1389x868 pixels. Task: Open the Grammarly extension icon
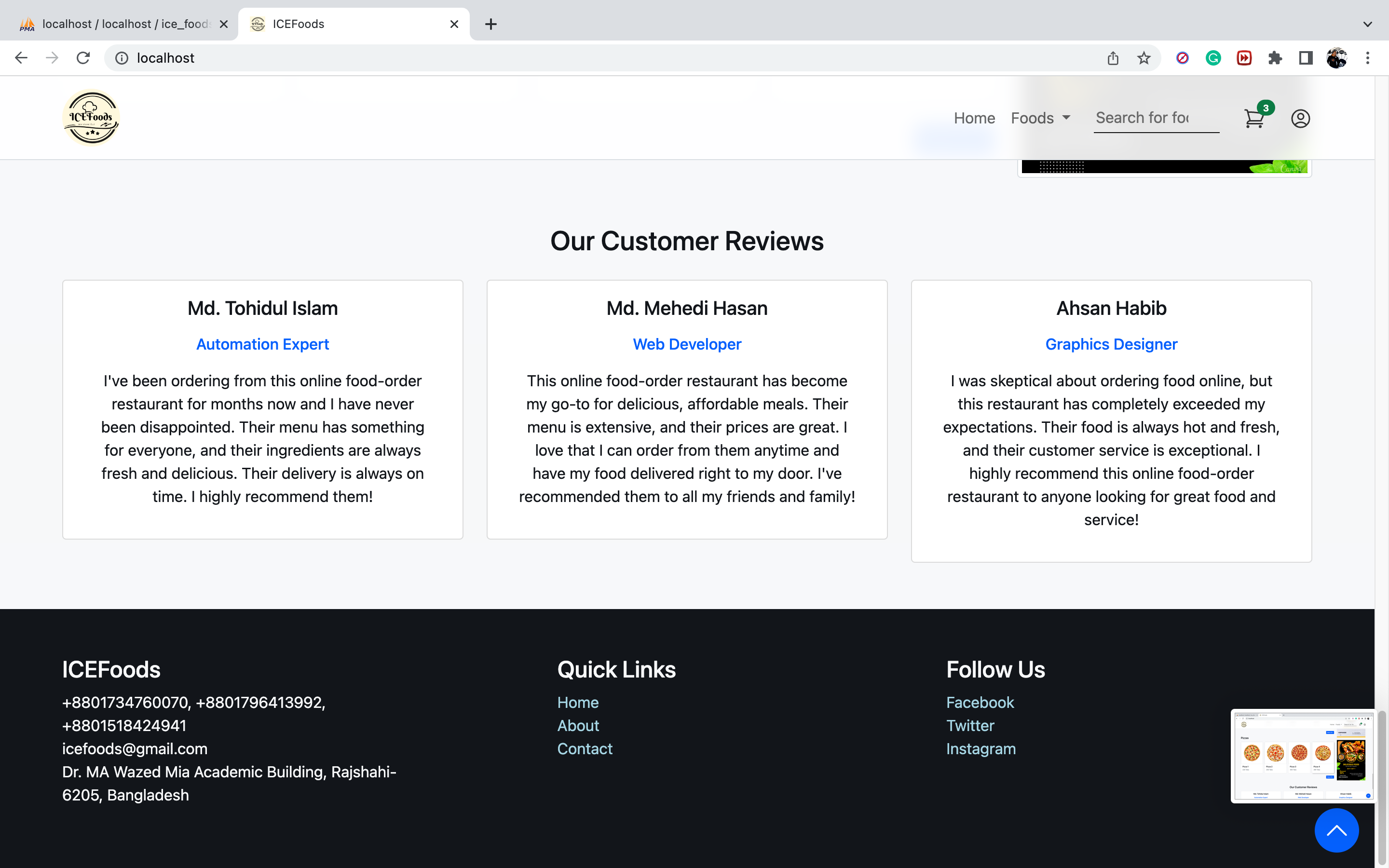pyautogui.click(x=1213, y=57)
